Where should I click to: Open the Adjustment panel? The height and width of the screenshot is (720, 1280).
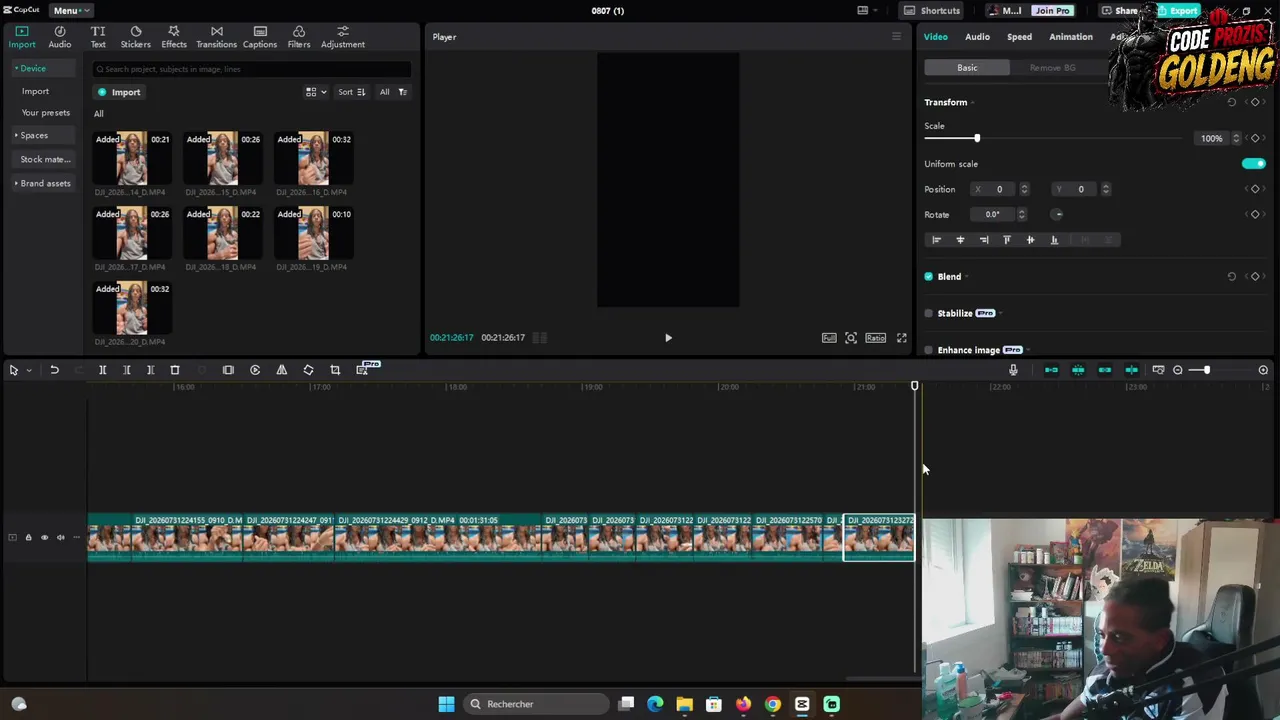[343, 37]
